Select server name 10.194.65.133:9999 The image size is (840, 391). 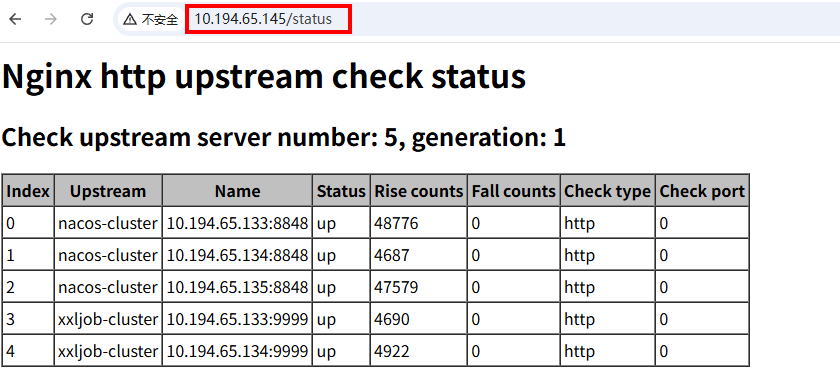tap(237, 319)
